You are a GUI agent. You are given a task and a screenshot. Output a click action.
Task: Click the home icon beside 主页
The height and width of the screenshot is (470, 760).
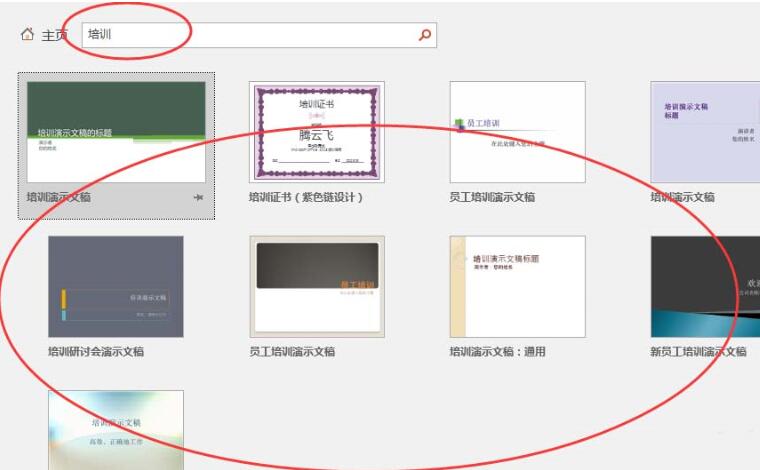pos(27,34)
